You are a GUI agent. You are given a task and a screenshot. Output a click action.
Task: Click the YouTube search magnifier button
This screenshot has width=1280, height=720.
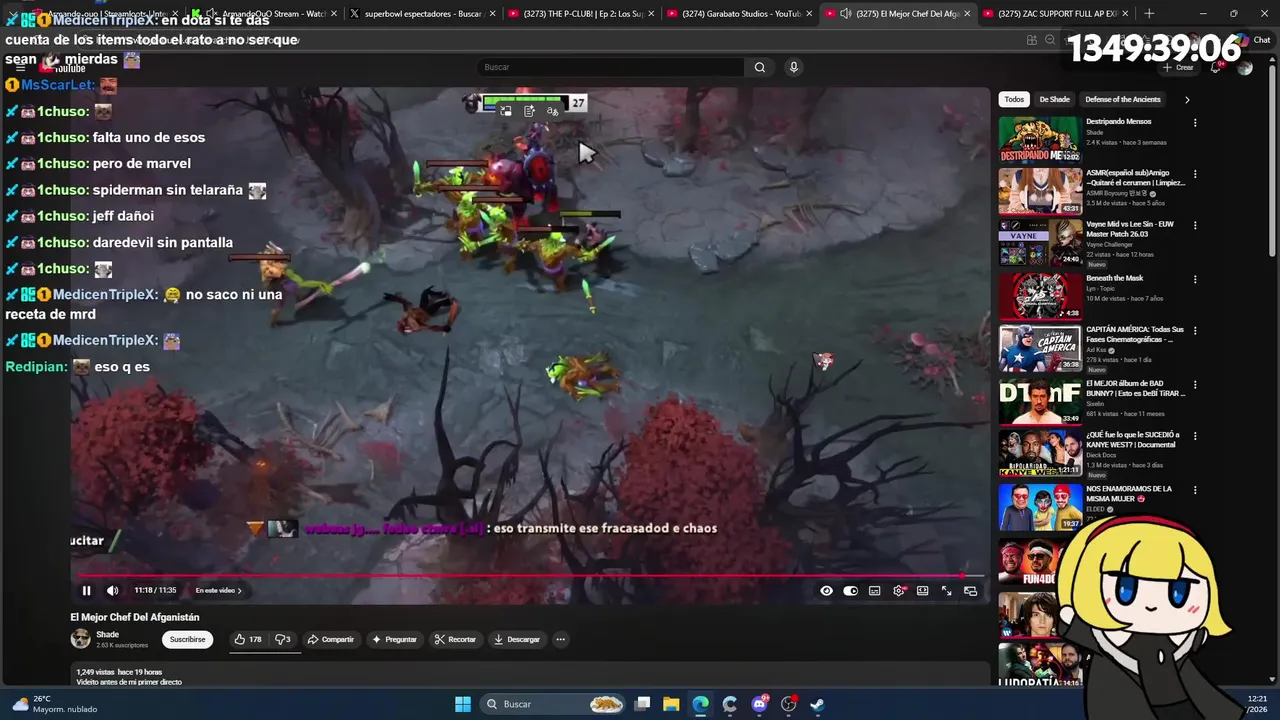tap(760, 67)
